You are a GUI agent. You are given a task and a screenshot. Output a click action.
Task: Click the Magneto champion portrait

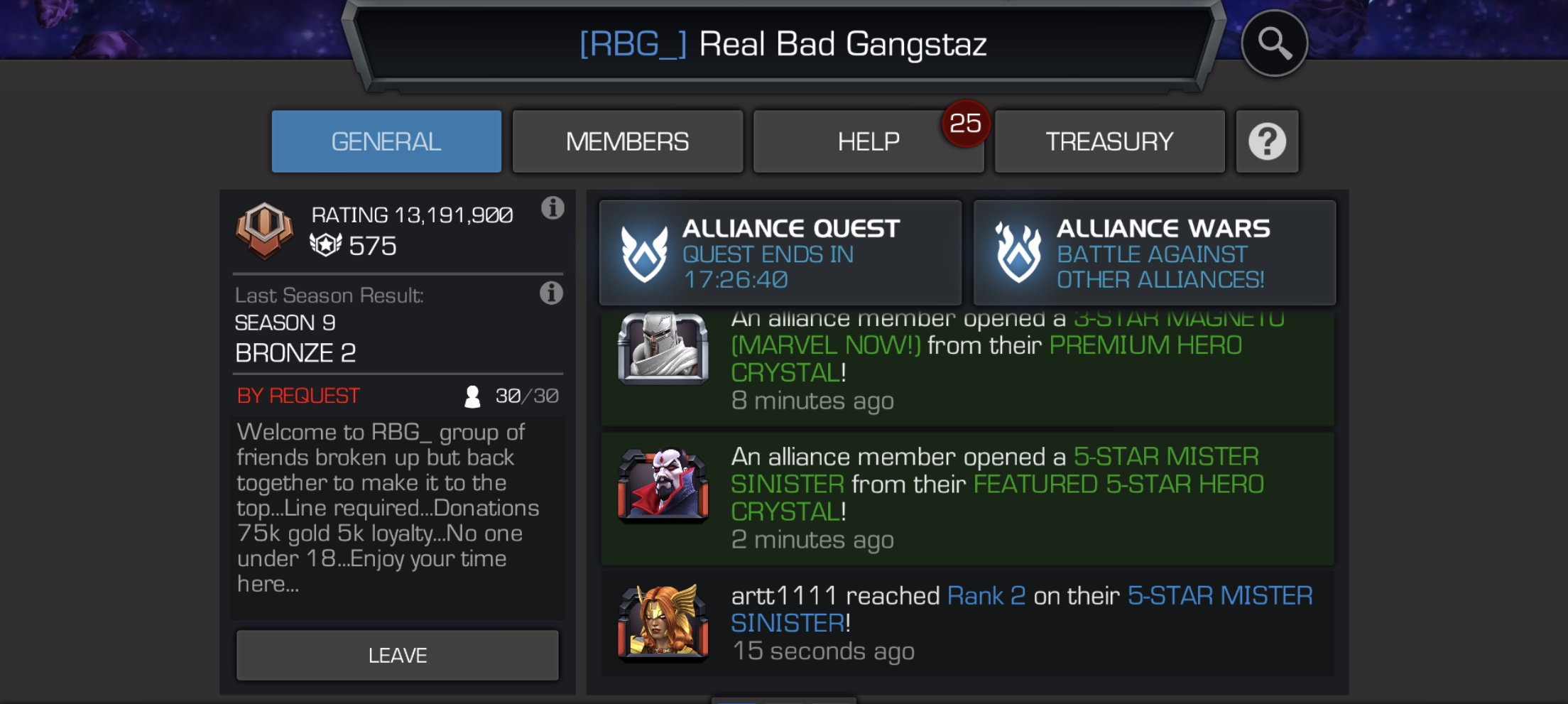(663, 349)
